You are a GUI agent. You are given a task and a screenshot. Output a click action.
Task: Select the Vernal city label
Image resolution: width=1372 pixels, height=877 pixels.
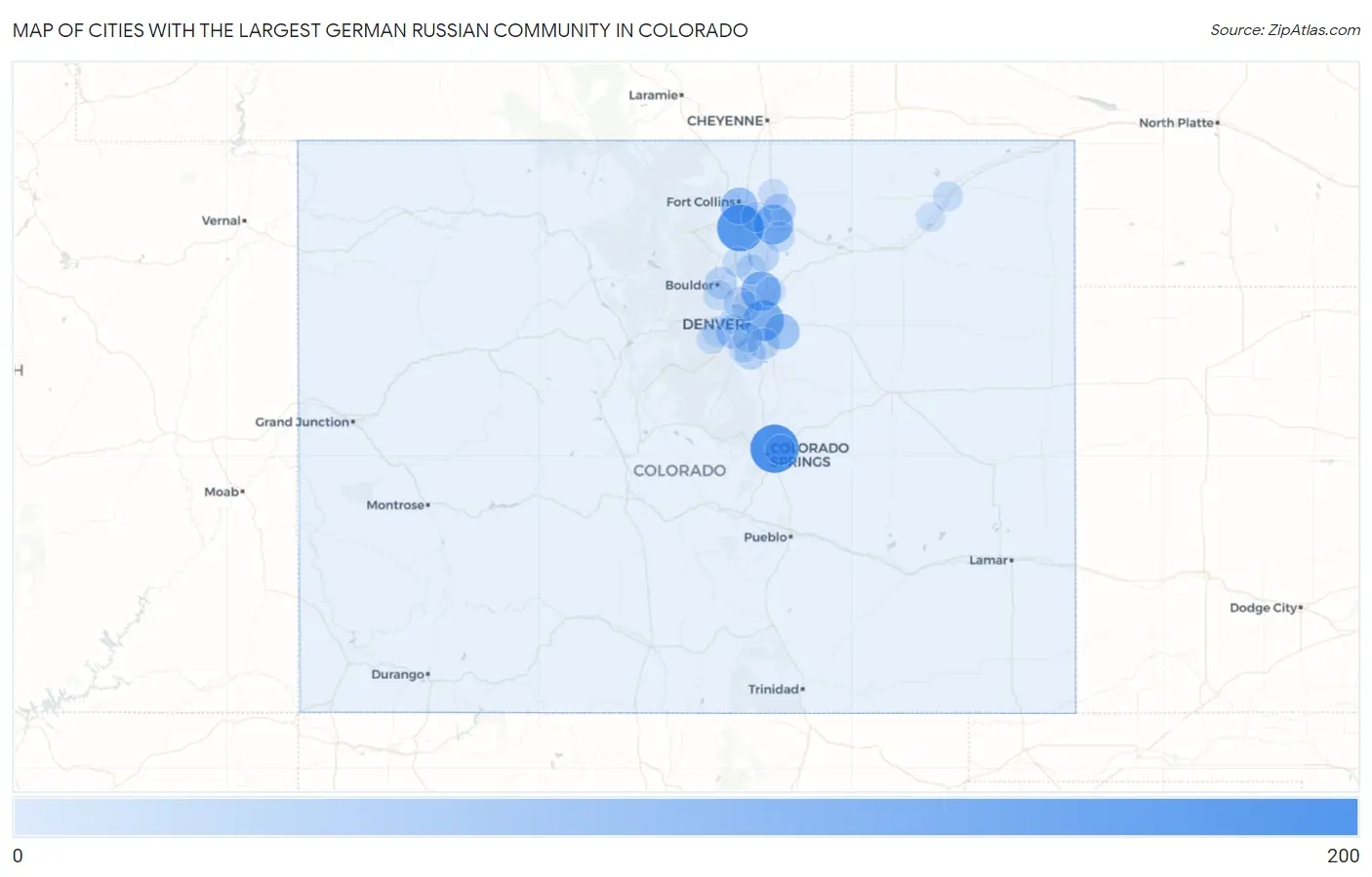tap(223, 220)
